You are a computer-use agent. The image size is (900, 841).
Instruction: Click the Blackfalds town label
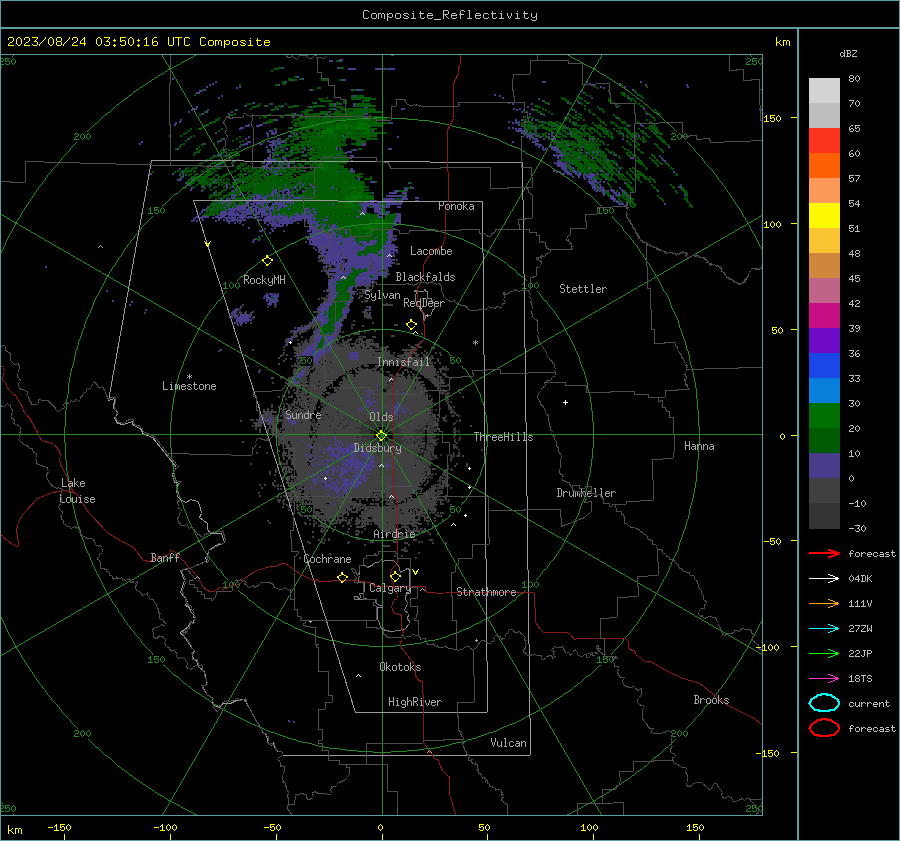tap(425, 277)
